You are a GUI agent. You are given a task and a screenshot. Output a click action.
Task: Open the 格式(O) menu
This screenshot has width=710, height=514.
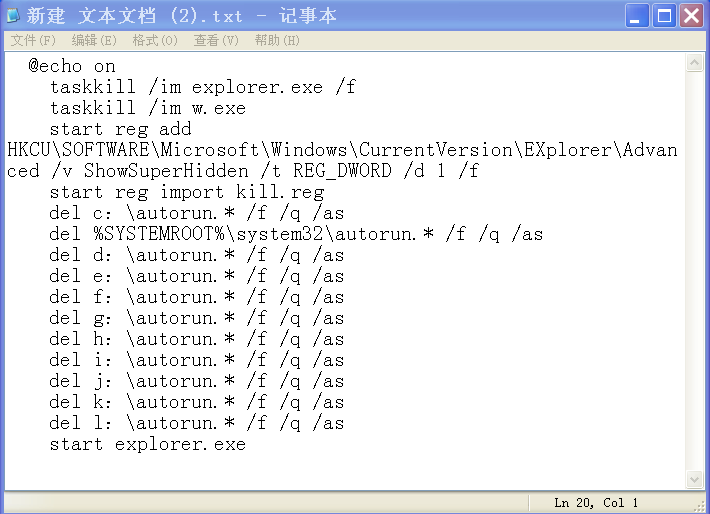coord(155,40)
